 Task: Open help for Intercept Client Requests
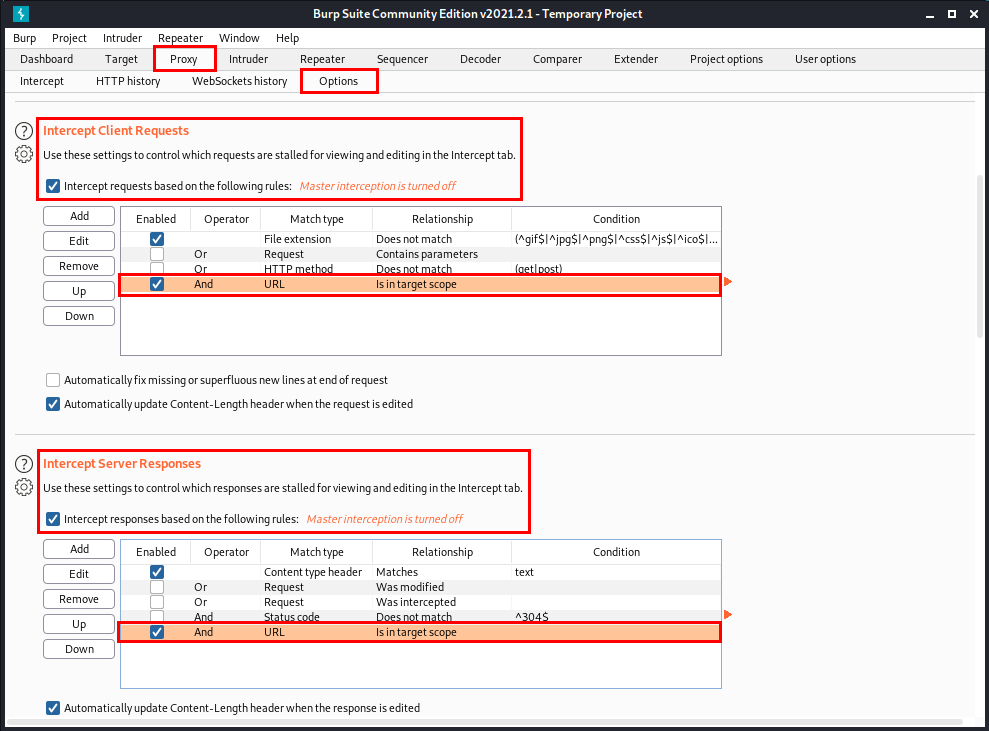coord(24,131)
